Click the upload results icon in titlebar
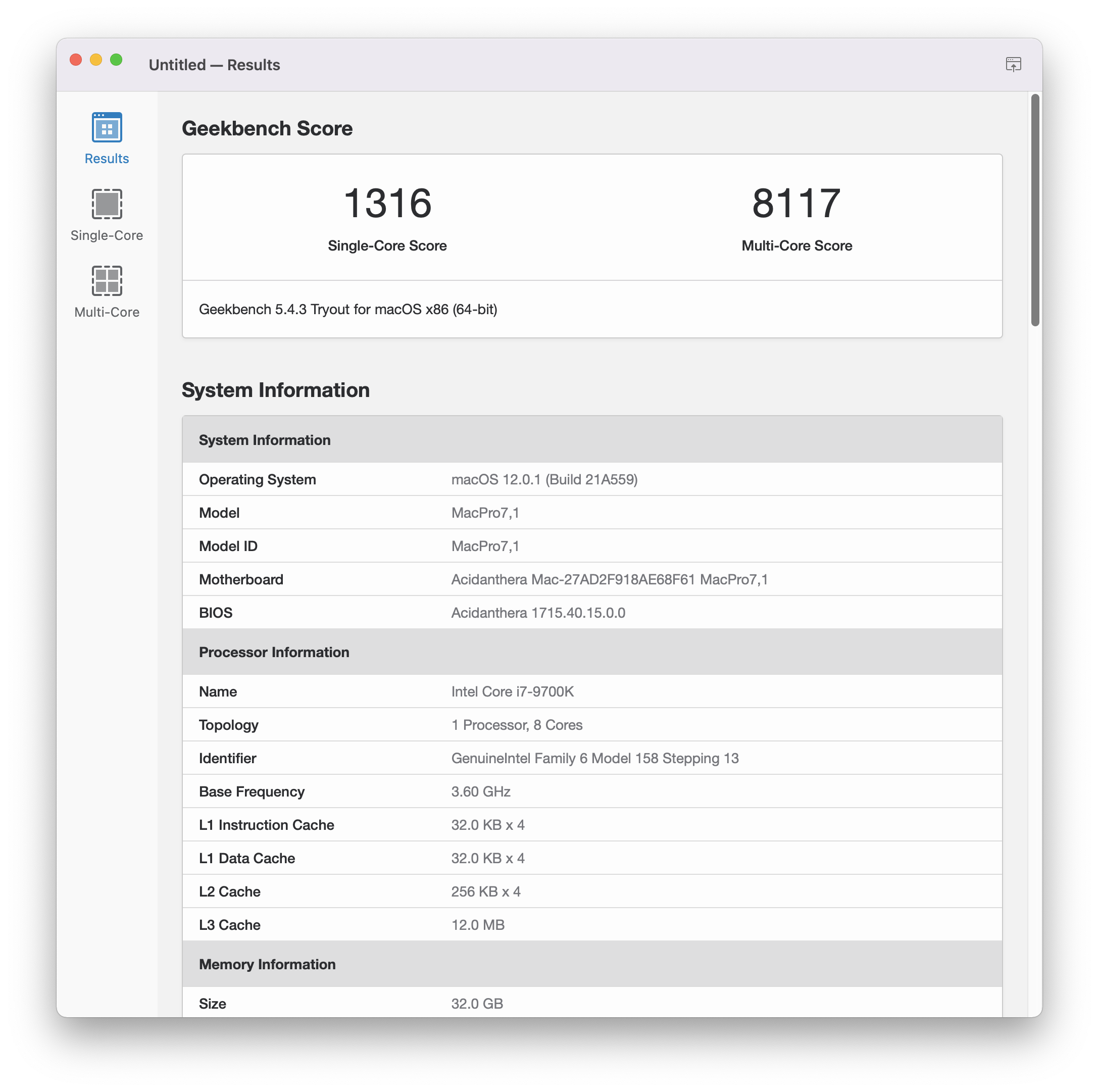 [x=1013, y=64]
